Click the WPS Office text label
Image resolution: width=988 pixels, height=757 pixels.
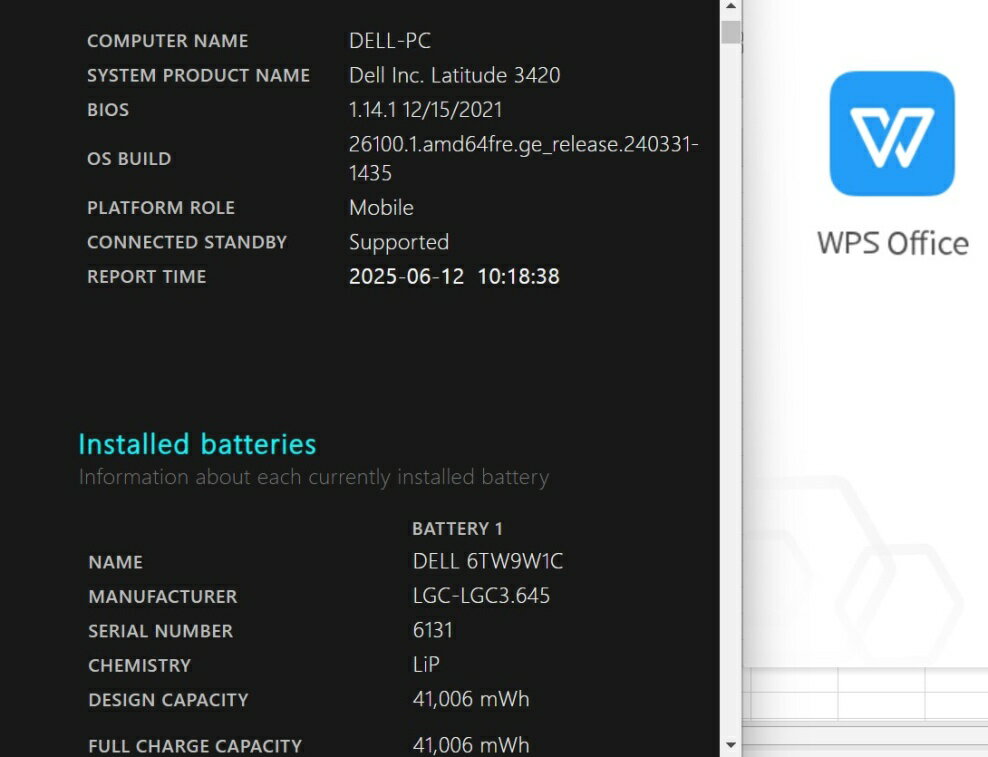coord(892,243)
